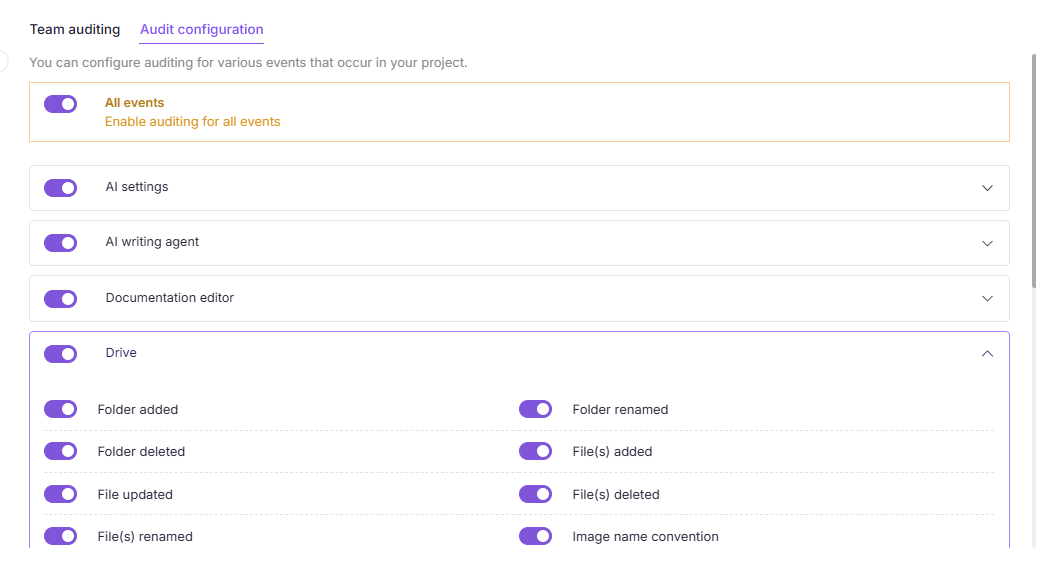Click the AI writing agent label
Viewport: 1058px width, 563px height.
152,242
